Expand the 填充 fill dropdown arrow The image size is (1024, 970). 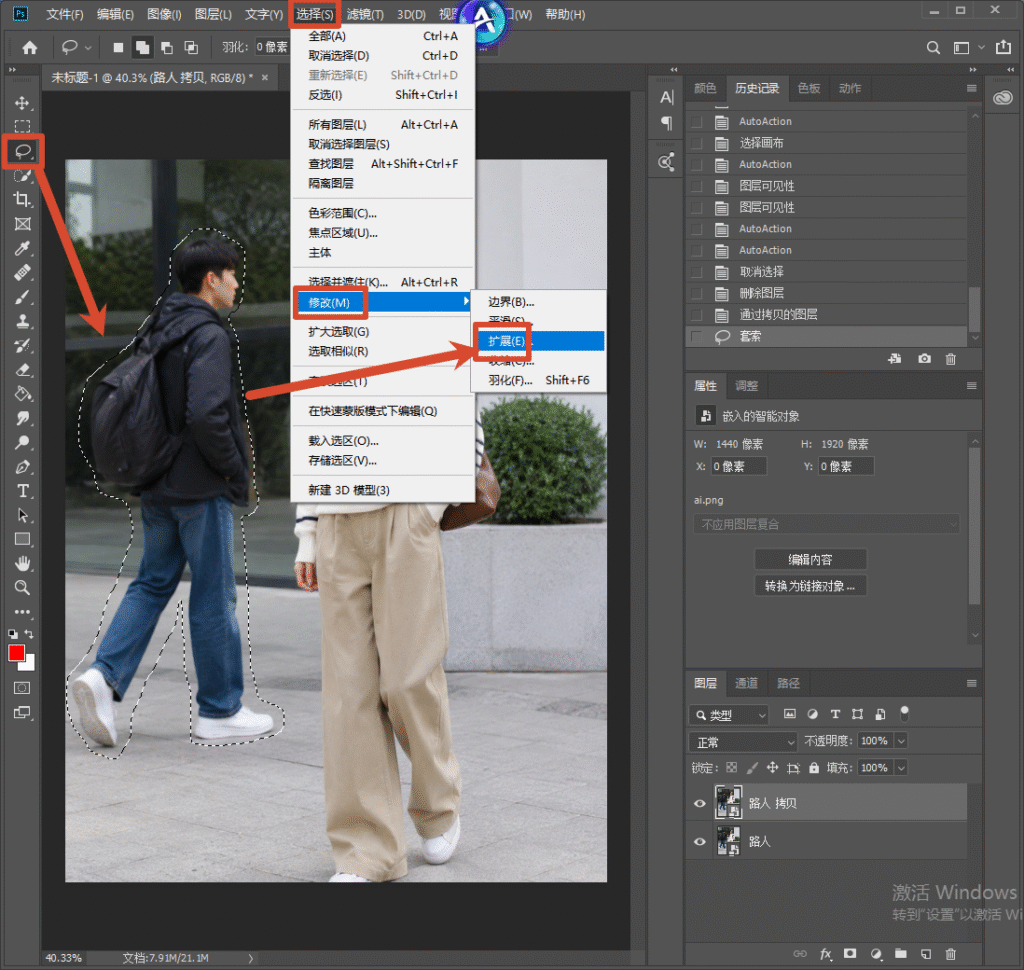tap(901, 768)
